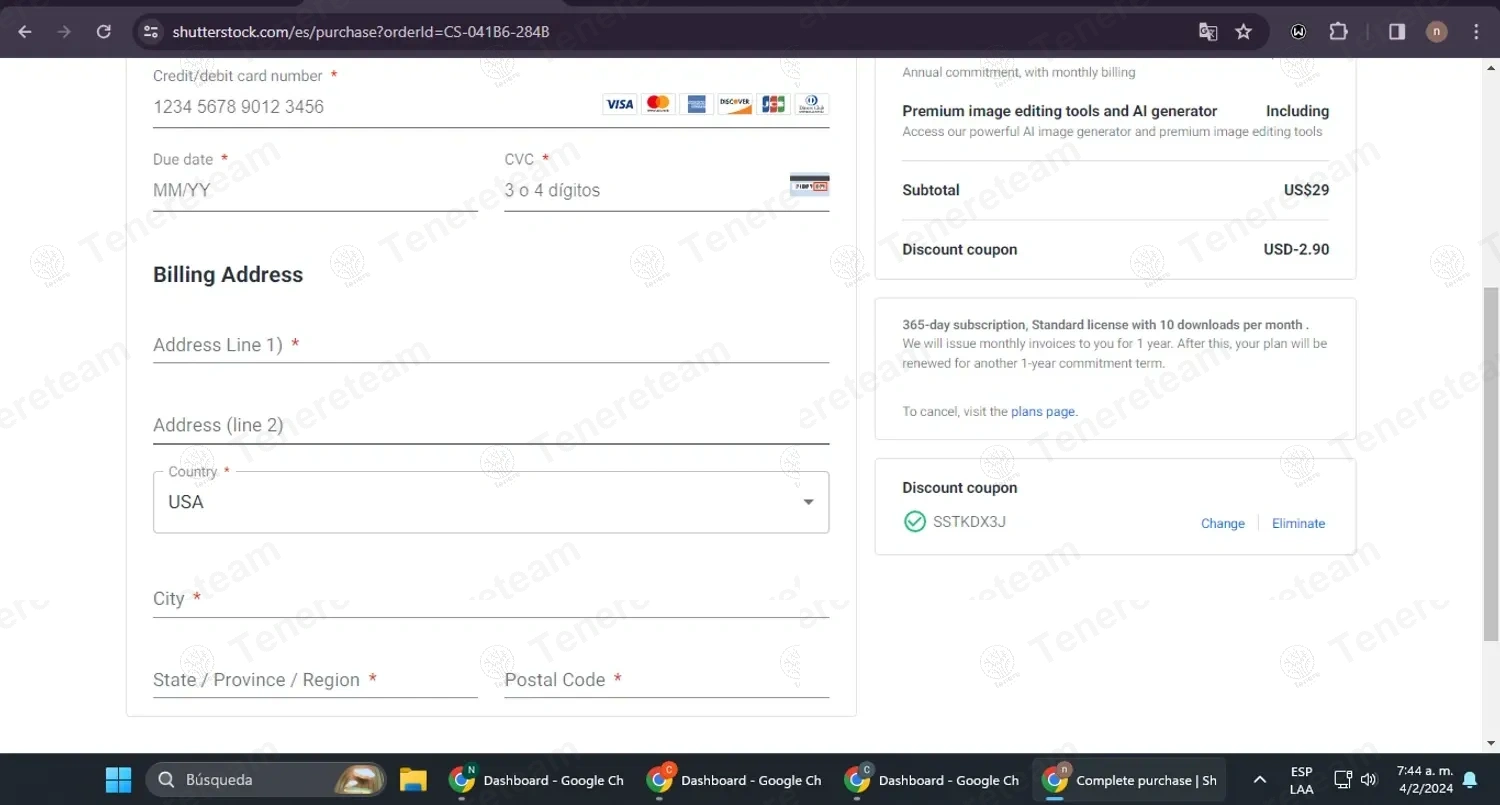
Task: Bookmark this page with the star icon
Action: (1243, 32)
